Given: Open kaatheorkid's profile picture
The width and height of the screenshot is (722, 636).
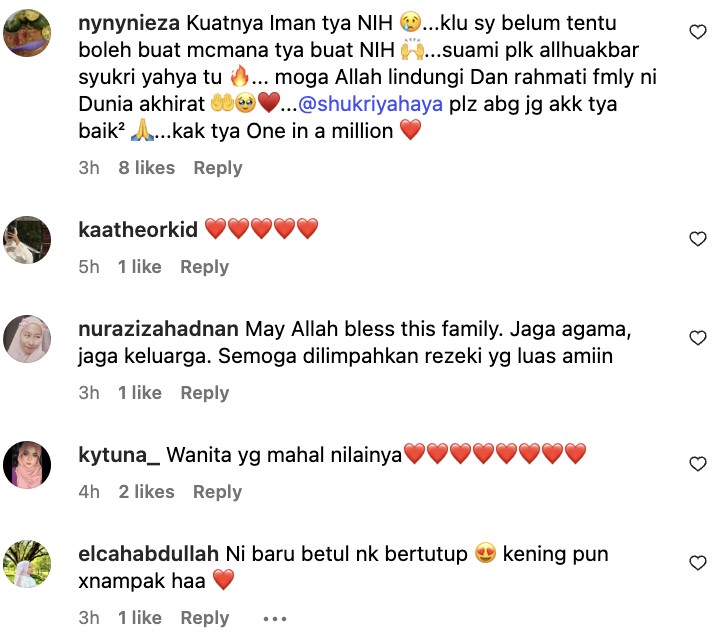Looking at the screenshot, I should pos(27,240).
